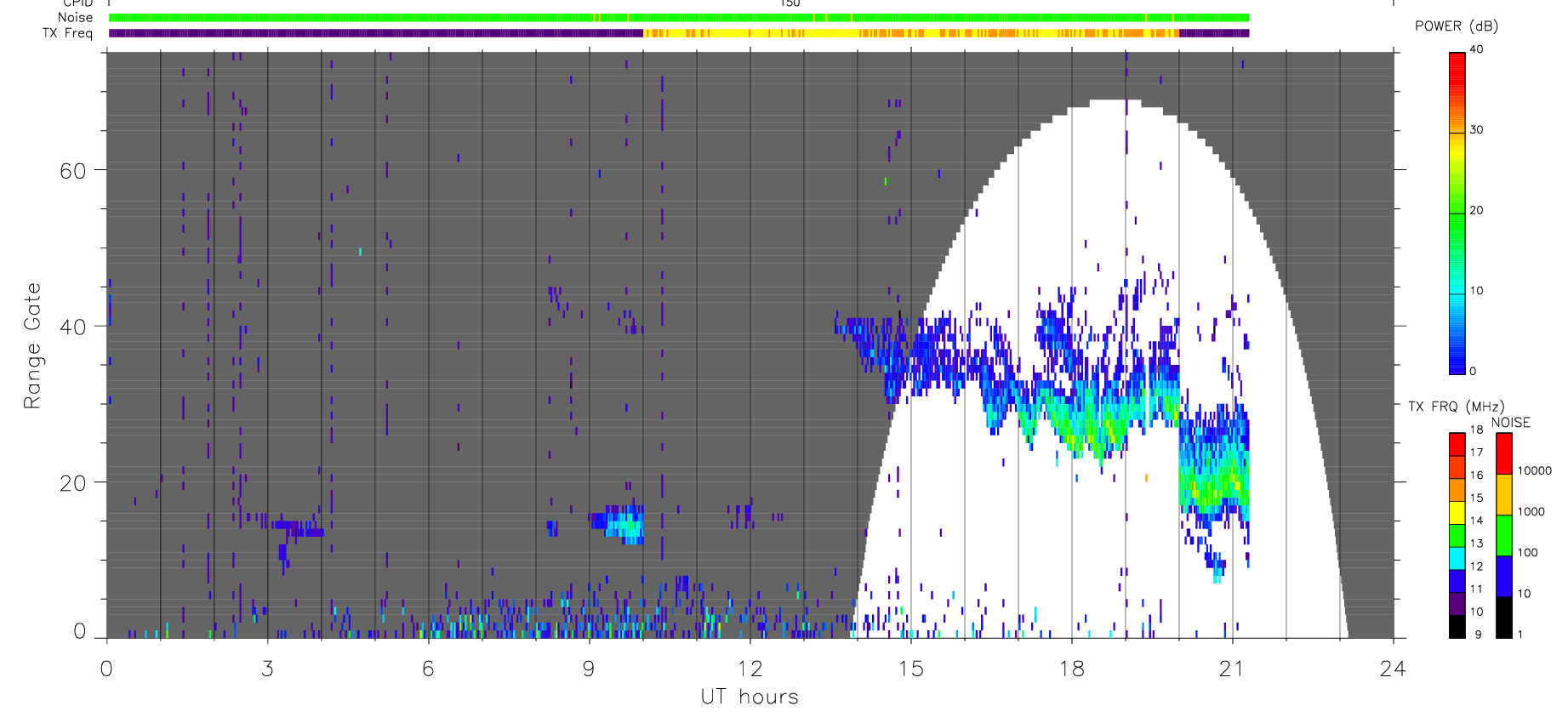
Task: Click the 60 tick on Range Gate axis
Action: pos(73,171)
